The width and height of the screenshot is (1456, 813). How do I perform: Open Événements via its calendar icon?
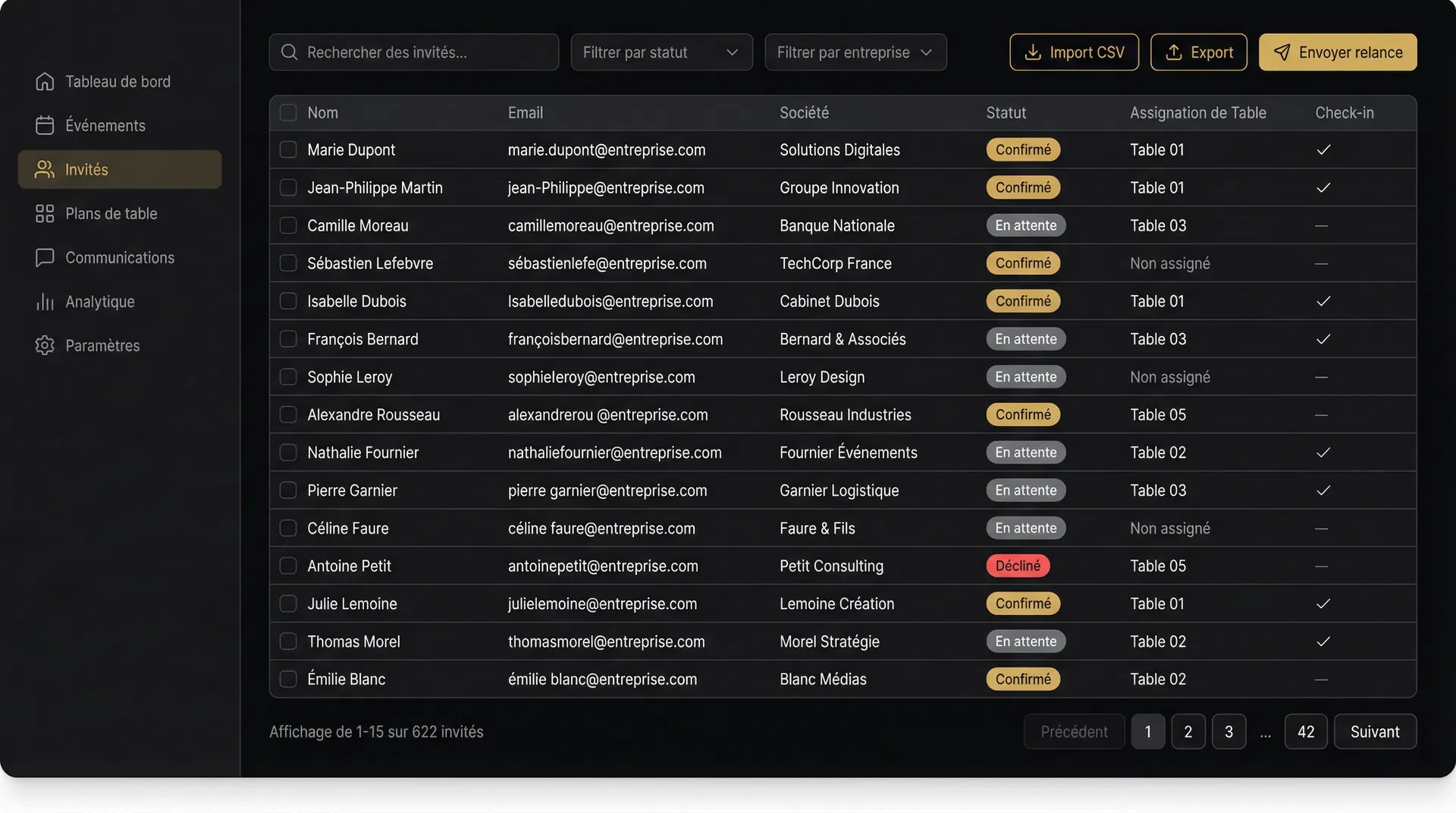(45, 125)
